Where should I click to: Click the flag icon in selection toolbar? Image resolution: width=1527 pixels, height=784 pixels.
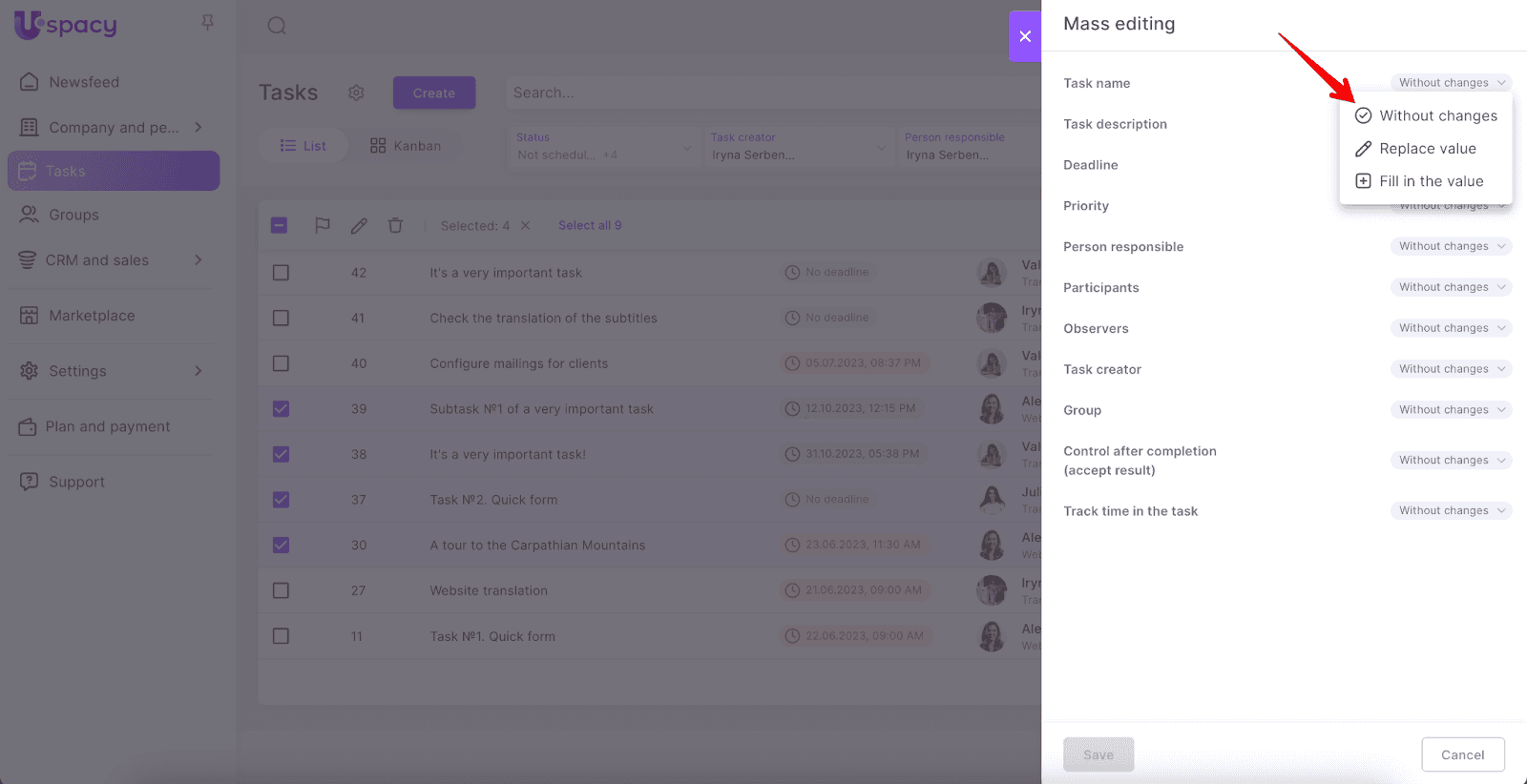pyautogui.click(x=323, y=225)
